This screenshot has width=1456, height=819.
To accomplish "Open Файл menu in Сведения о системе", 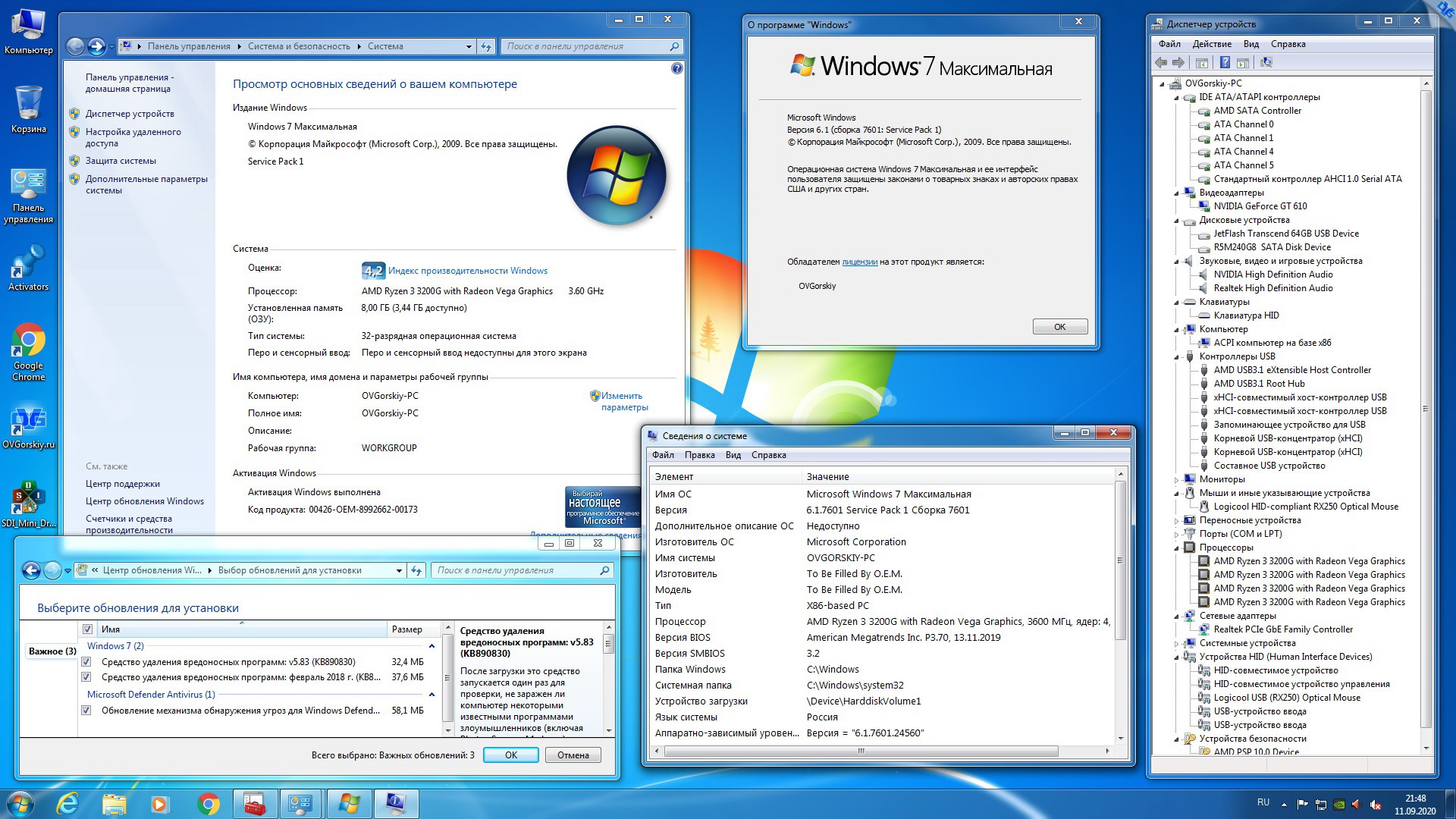I will click(x=663, y=455).
